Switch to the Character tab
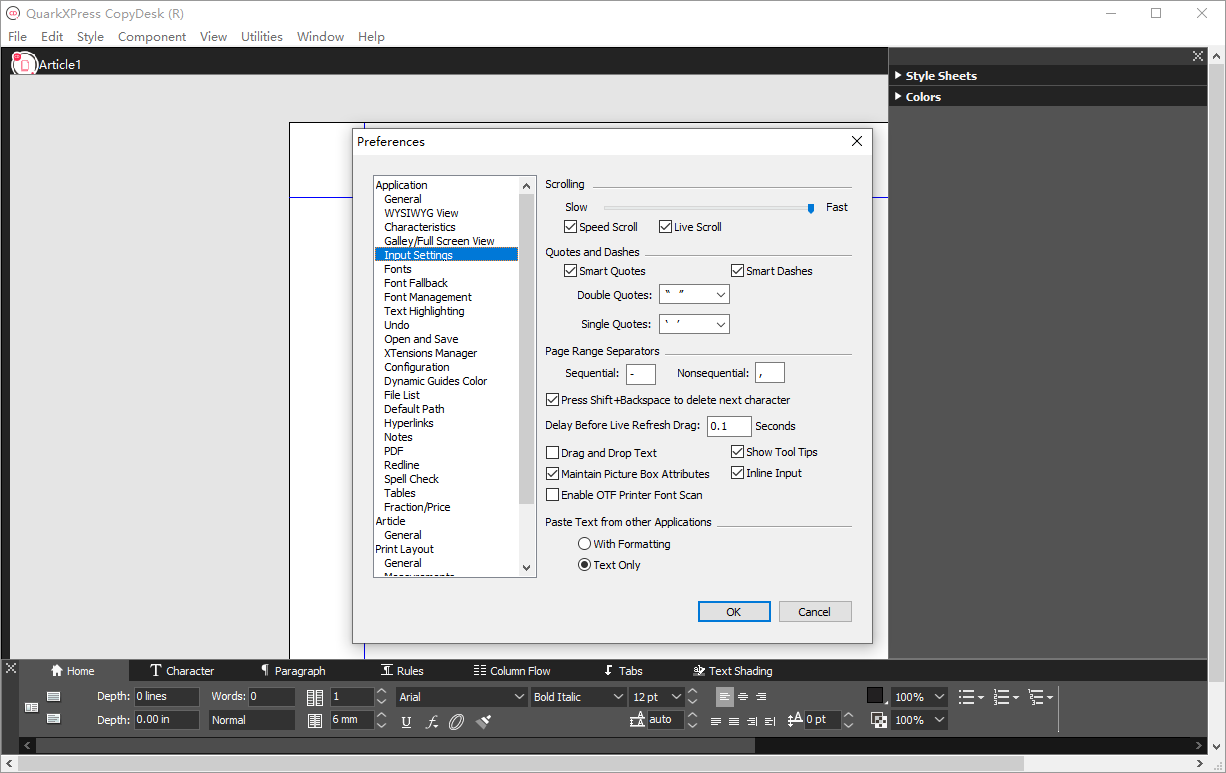 pos(182,671)
